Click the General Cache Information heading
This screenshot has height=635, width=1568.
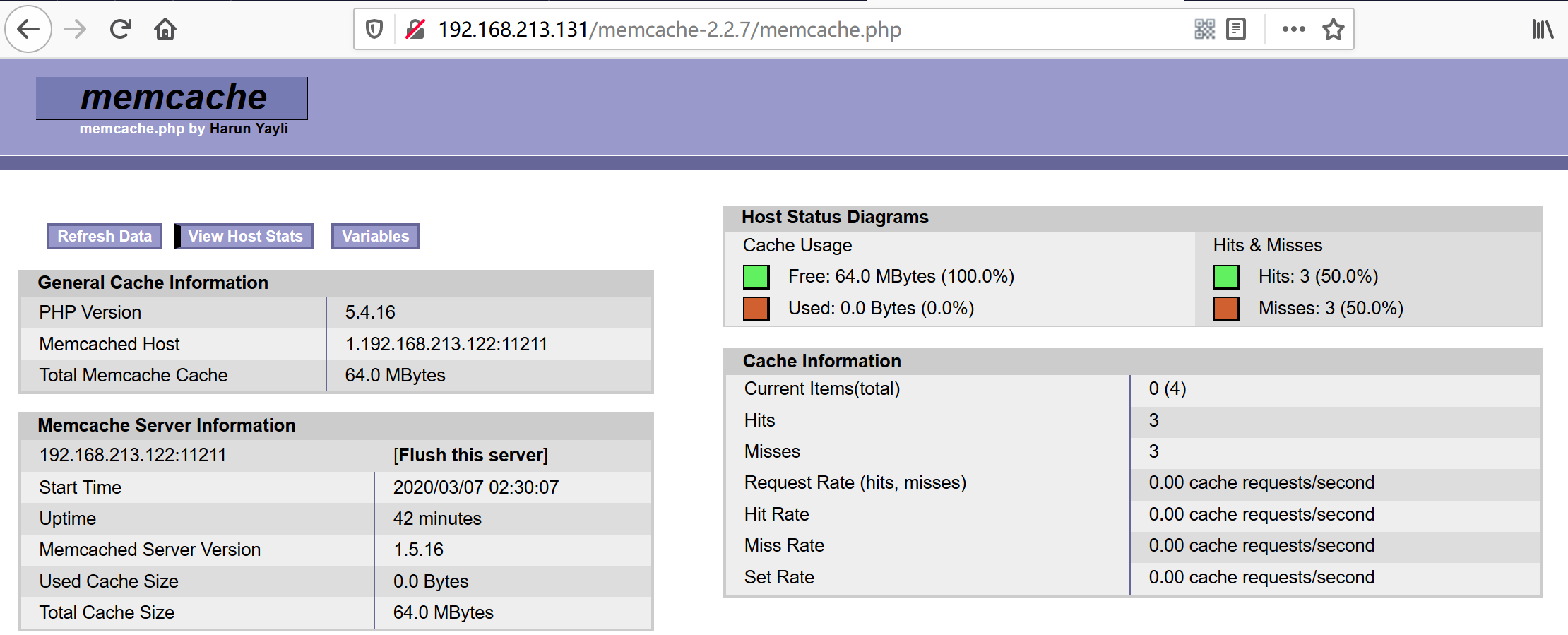[x=153, y=283]
